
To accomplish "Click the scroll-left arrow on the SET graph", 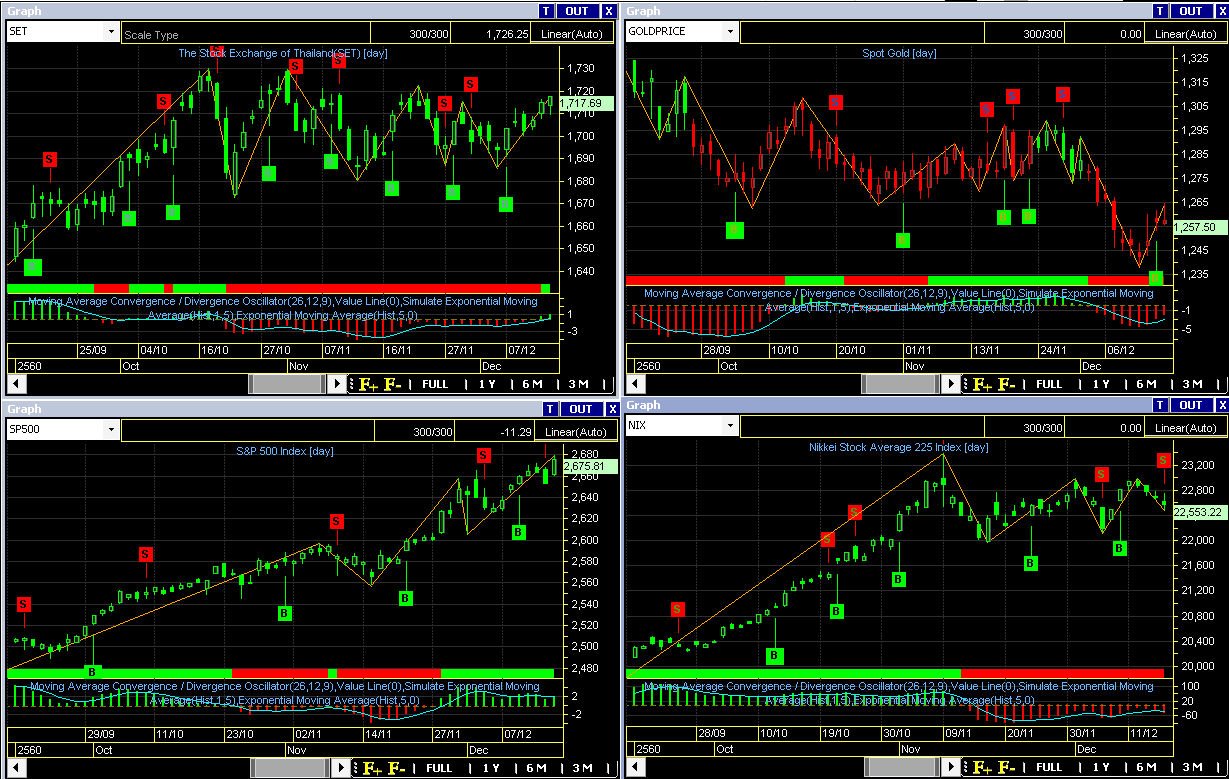I will [16, 384].
